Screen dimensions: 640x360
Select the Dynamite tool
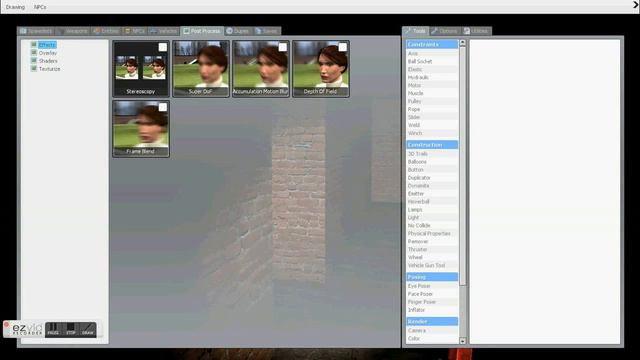click(432, 186)
